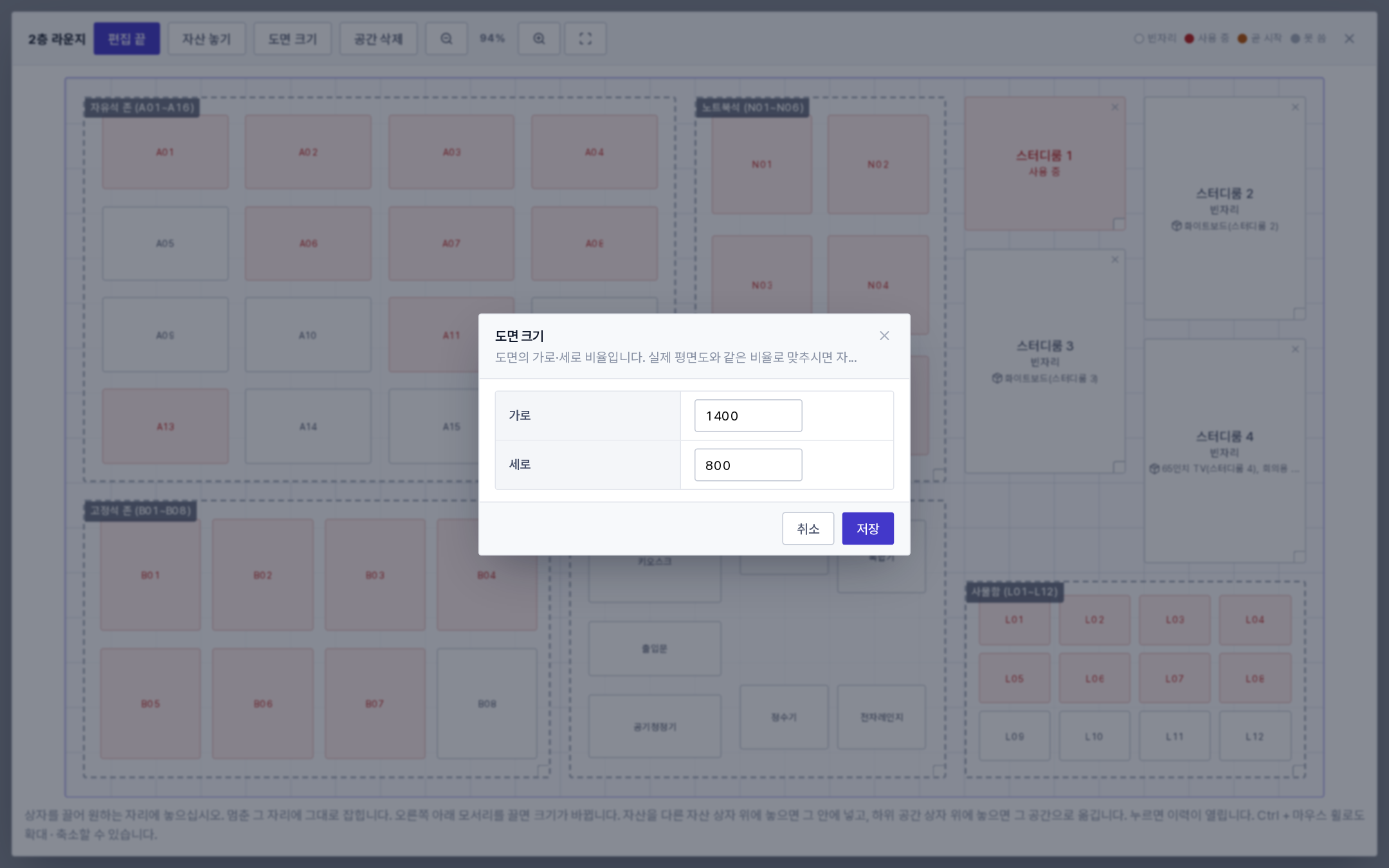Click the 94% zoom level text
The image size is (1389, 868).
coord(492,39)
